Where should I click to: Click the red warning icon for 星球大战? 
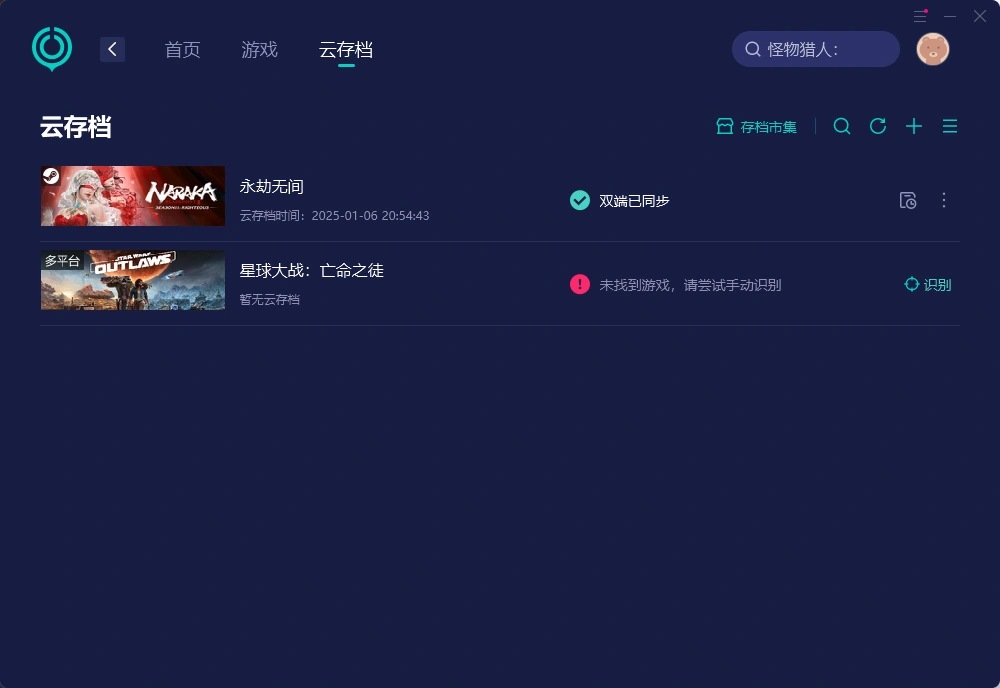(x=580, y=284)
